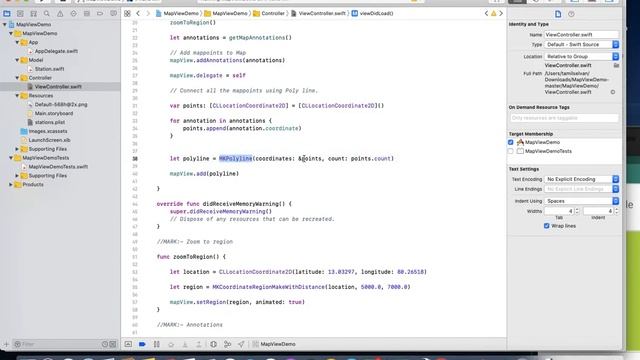Viewport: 640px width, 360px height.
Task: Collapse the MapViewDemoTests group triangle
Action: coord(11,158)
